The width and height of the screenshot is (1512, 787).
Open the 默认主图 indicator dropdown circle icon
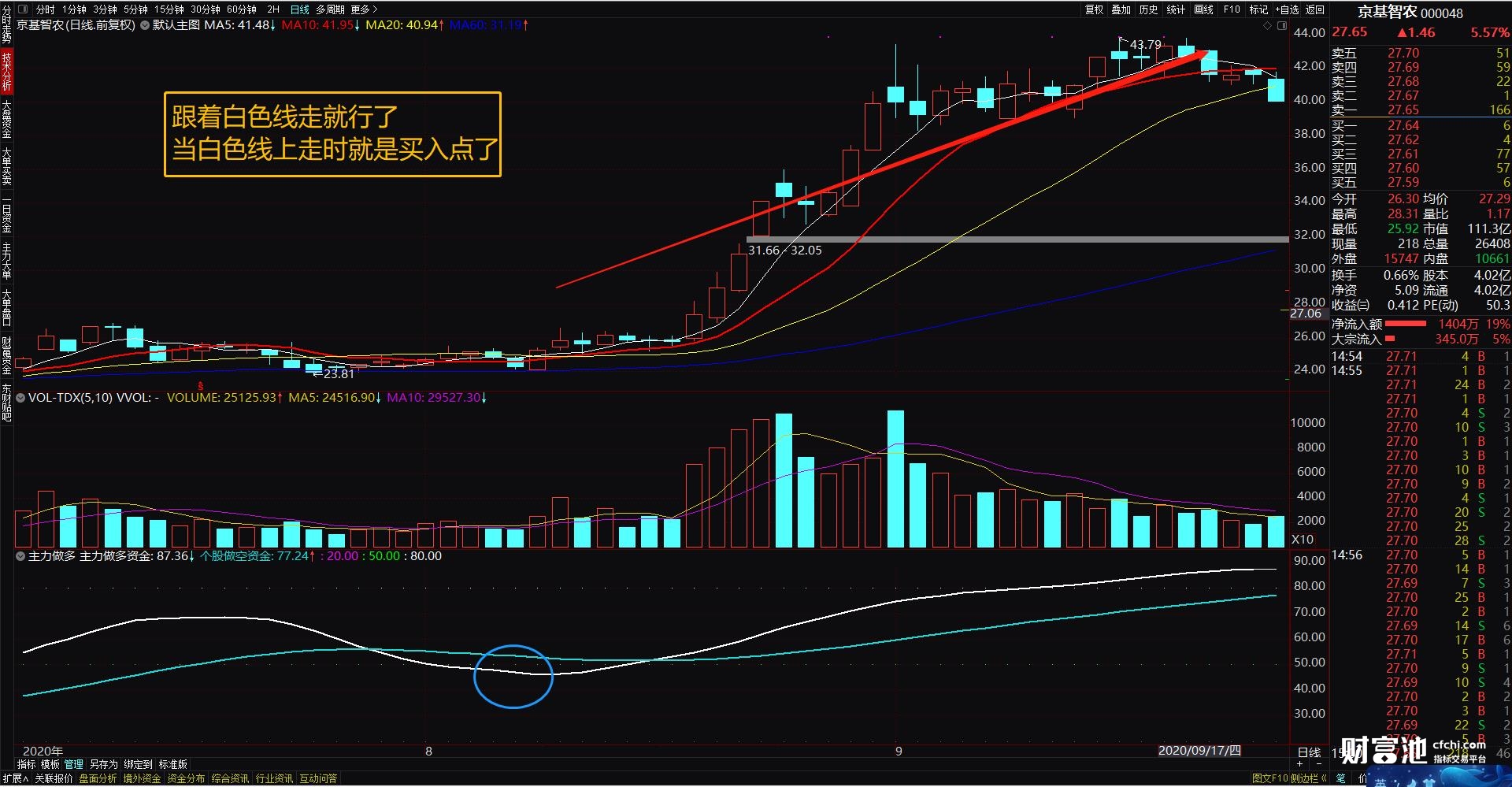pyautogui.click(x=145, y=25)
